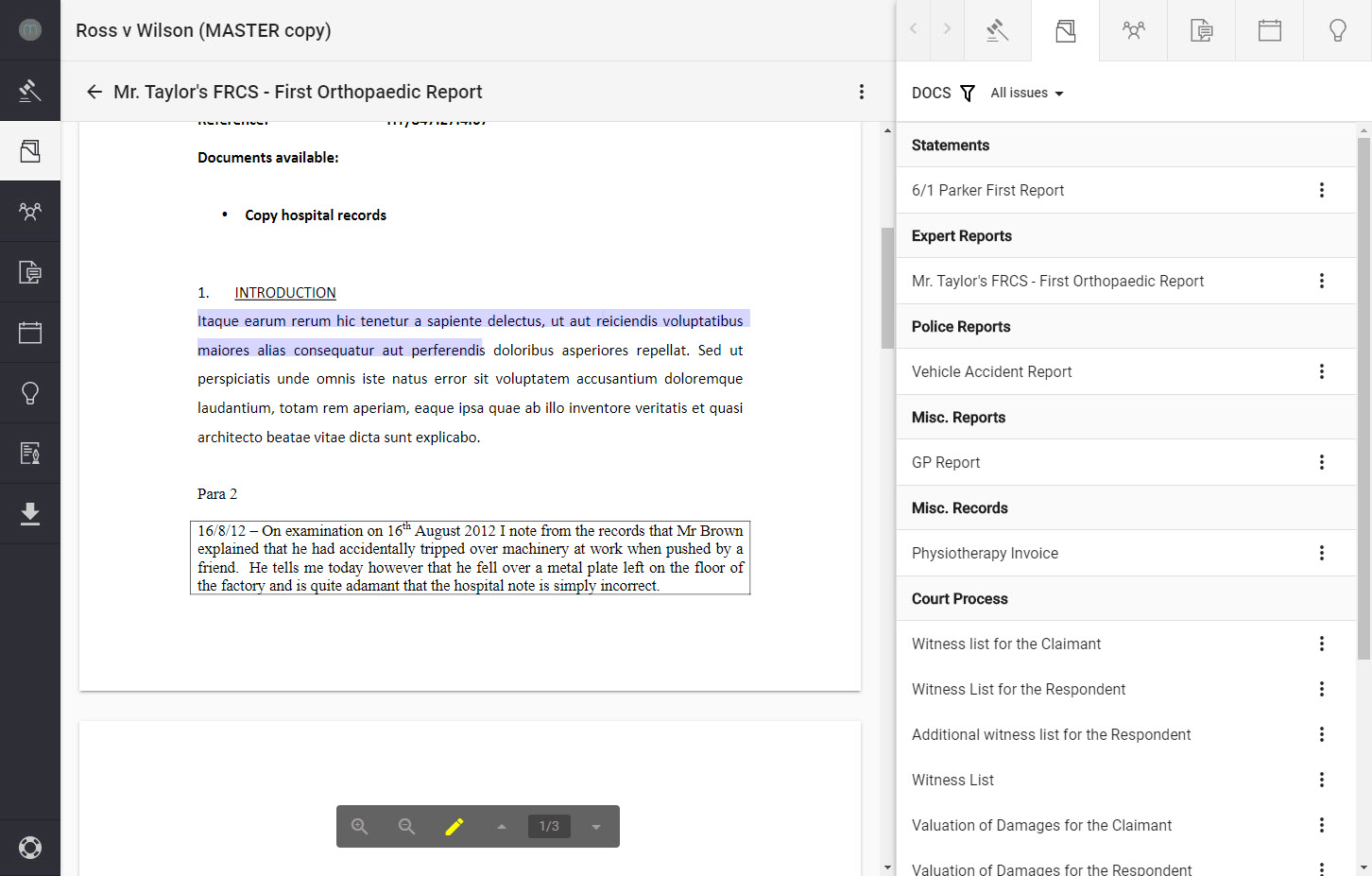Switch to the people tab in right panel
Image resolution: width=1372 pixels, height=876 pixels.
[1133, 31]
